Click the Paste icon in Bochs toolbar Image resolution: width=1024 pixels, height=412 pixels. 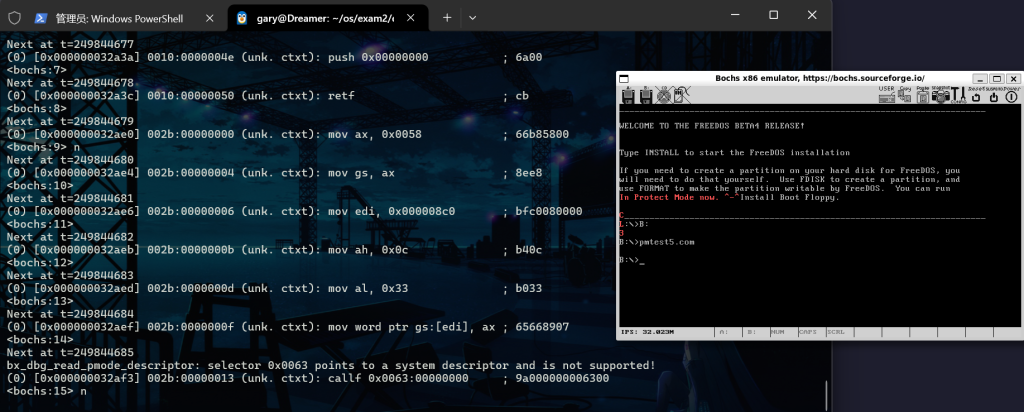click(921, 96)
